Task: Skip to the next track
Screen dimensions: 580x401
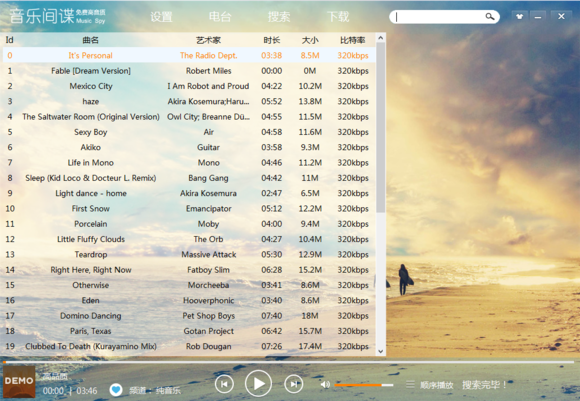Action: (x=294, y=384)
